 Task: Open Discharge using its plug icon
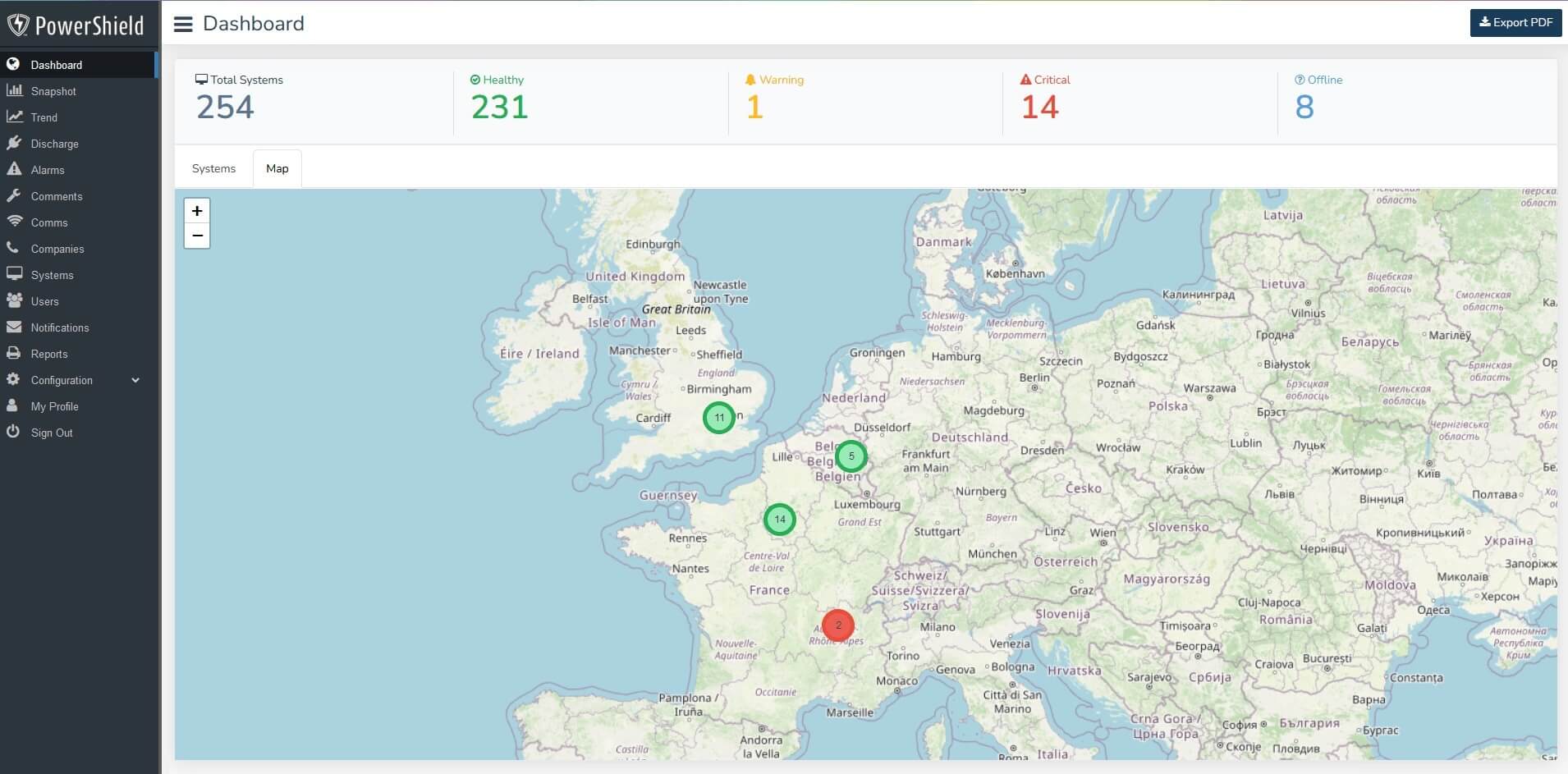tap(14, 144)
